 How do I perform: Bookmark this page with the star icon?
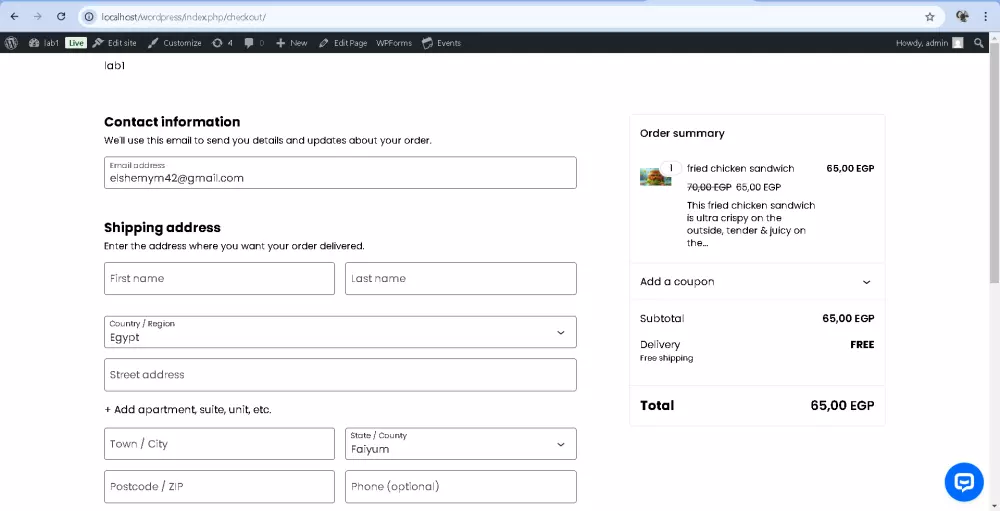[x=930, y=17]
